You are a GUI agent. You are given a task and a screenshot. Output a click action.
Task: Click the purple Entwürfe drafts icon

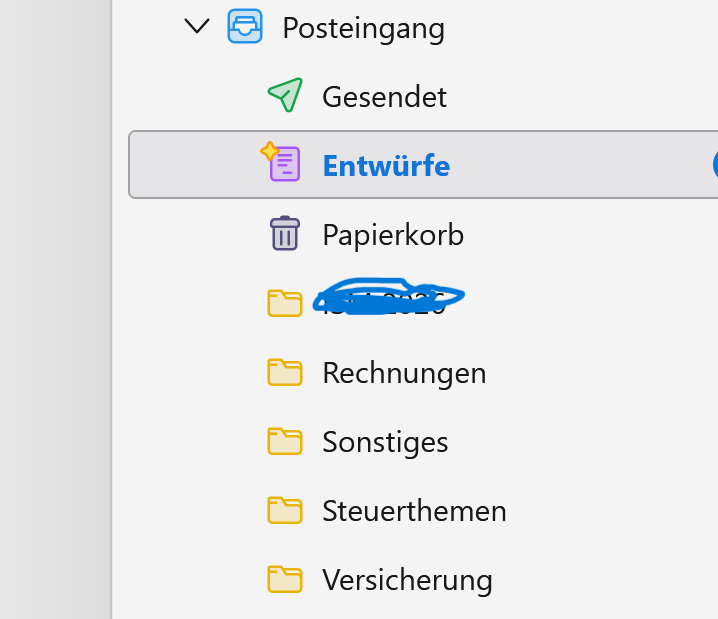283,163
